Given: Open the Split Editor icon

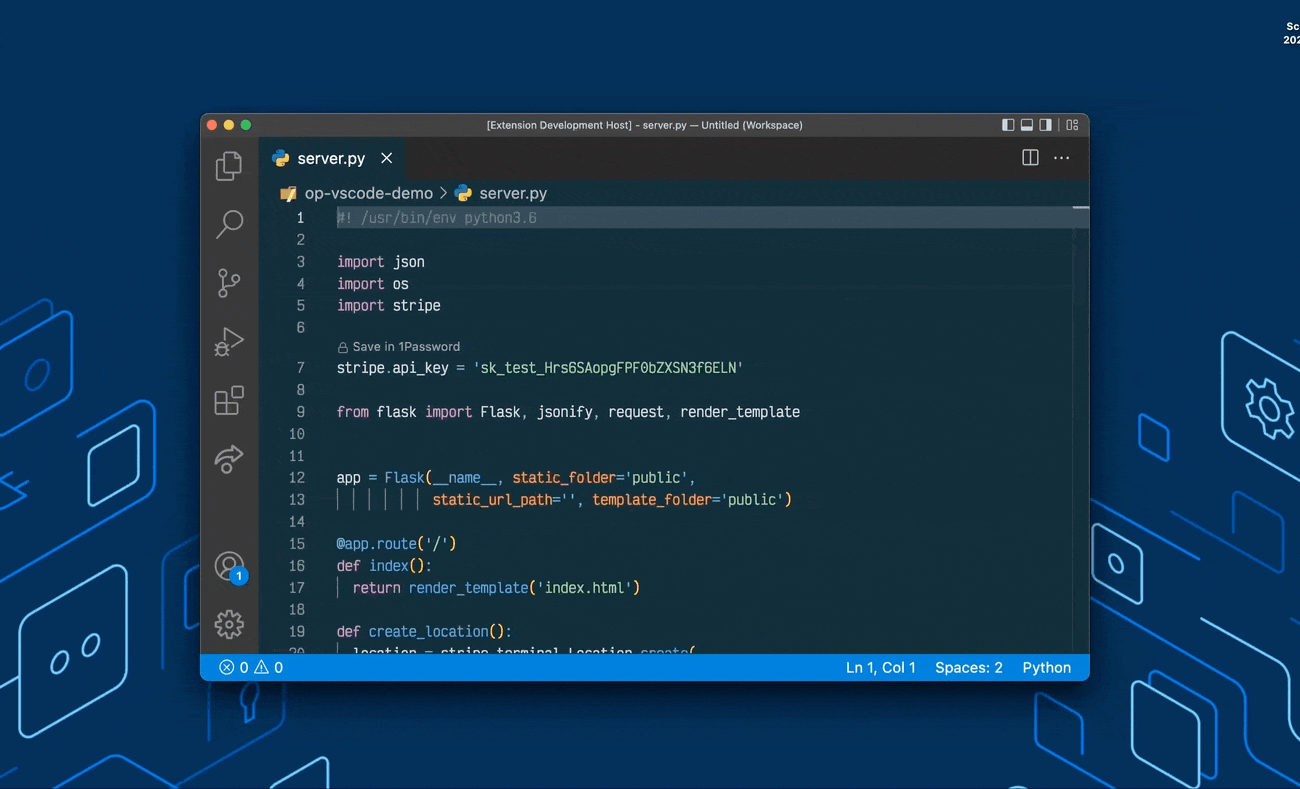Looking at the screenshot, I should point(1030,158).
